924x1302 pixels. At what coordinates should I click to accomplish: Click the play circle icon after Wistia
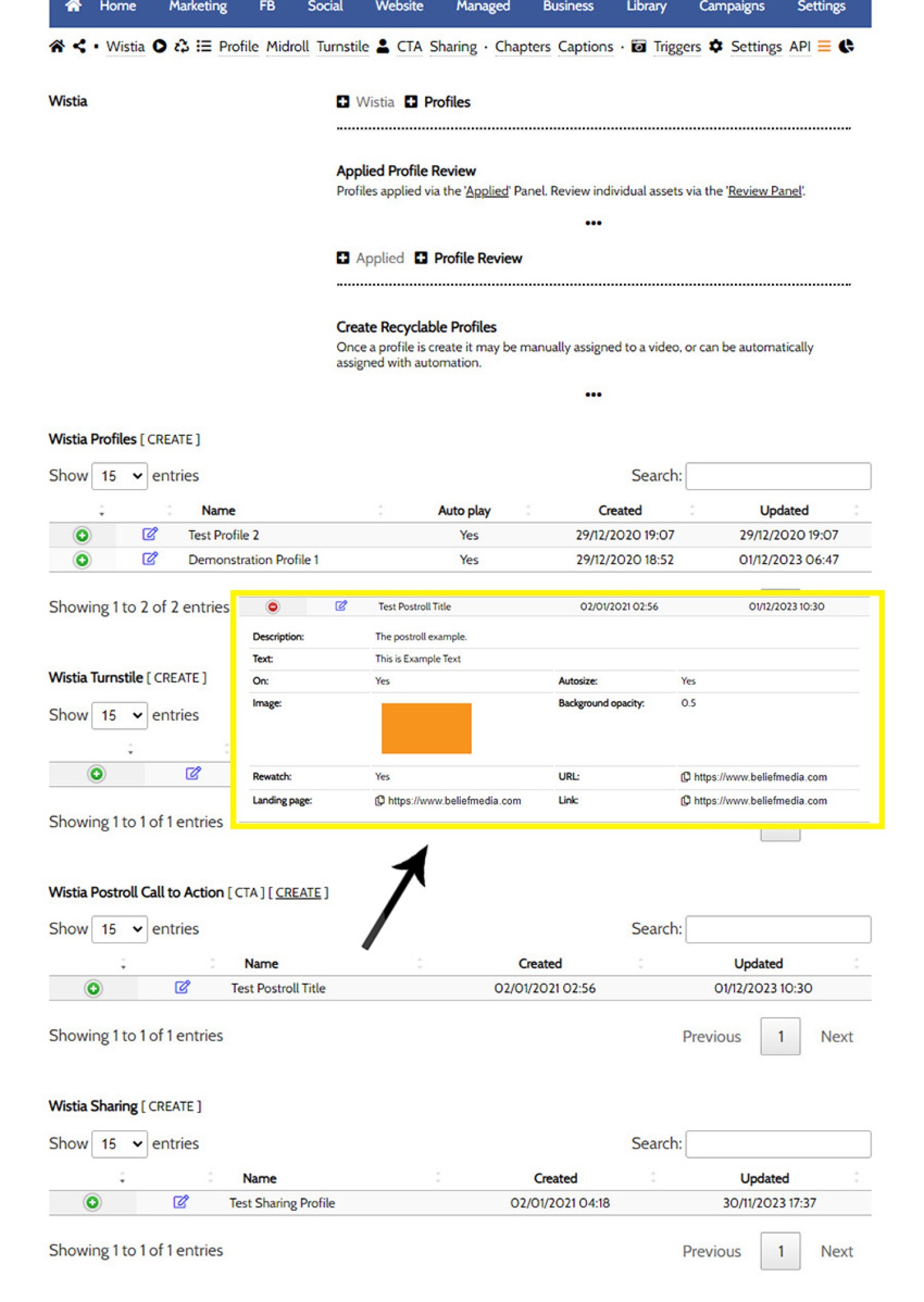click(160, 46)
